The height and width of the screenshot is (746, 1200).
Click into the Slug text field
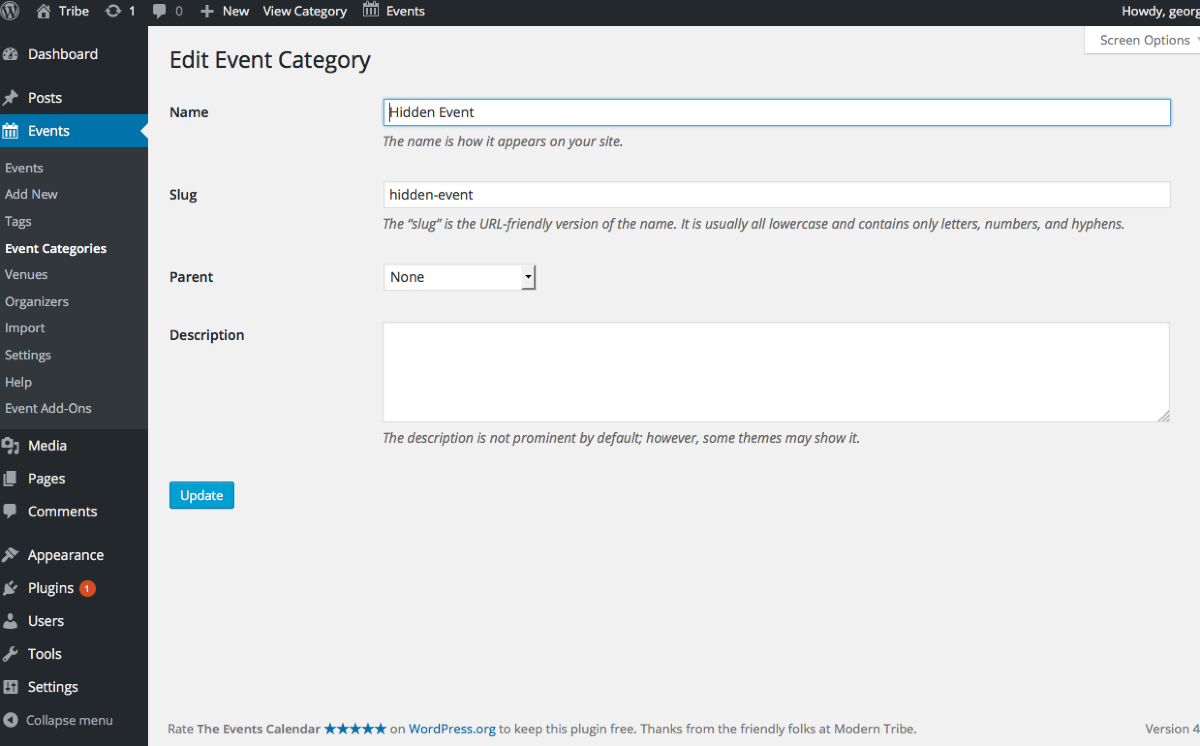776,195
